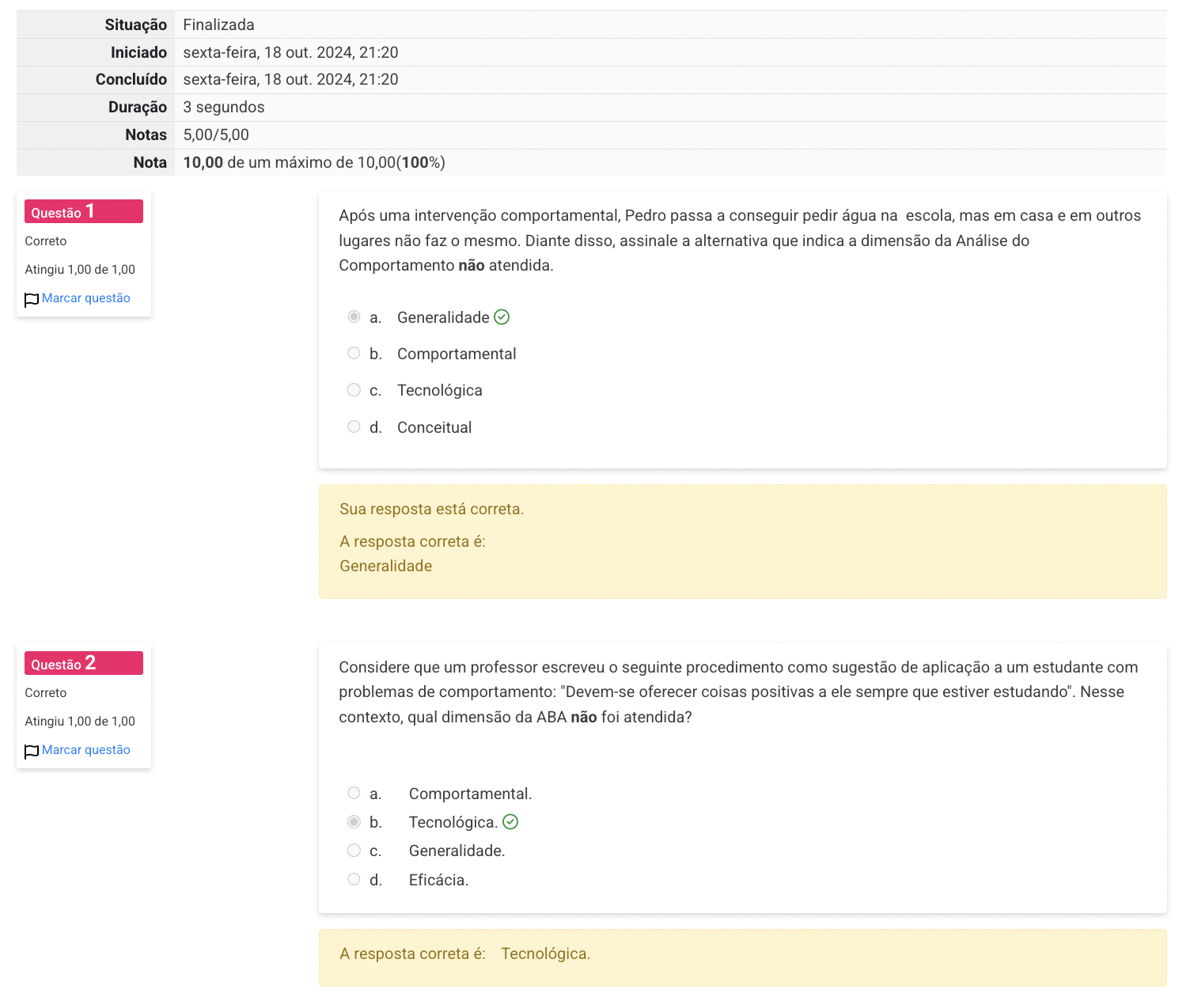Click the Questão 1 red header badge

84,211
